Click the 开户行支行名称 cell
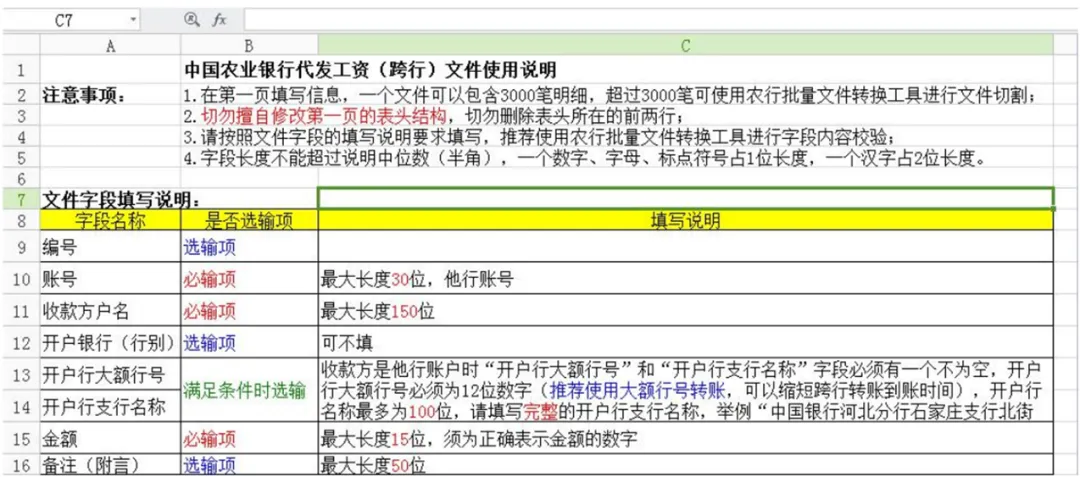 coord(110,406)
